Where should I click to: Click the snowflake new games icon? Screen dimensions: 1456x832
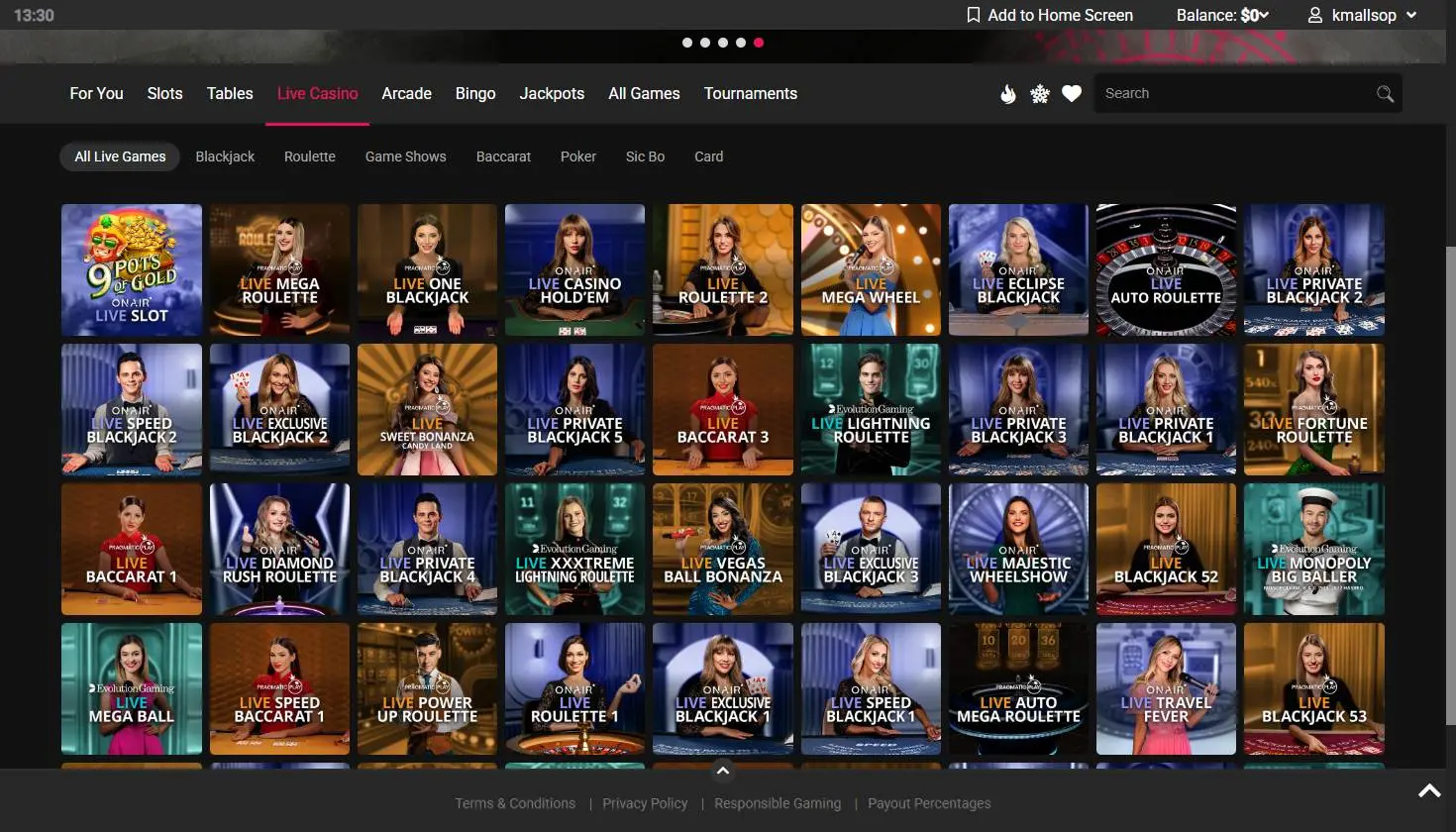pos(1039,93)
